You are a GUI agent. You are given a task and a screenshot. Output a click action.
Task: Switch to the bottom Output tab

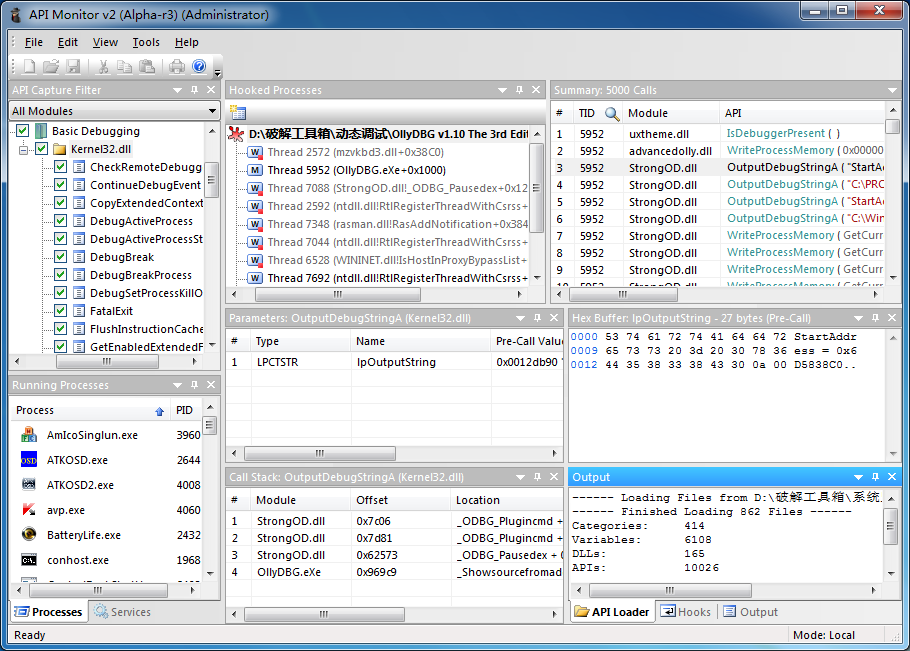(x=750, y=612)
